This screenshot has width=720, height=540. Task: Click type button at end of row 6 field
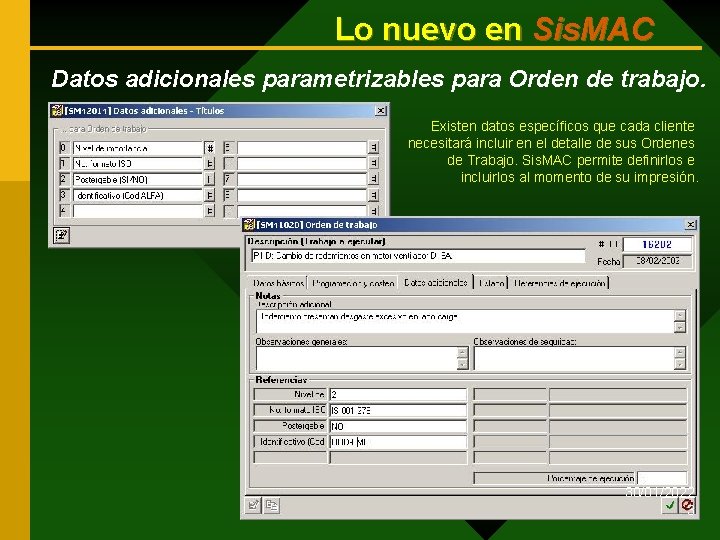coord(374,163)
